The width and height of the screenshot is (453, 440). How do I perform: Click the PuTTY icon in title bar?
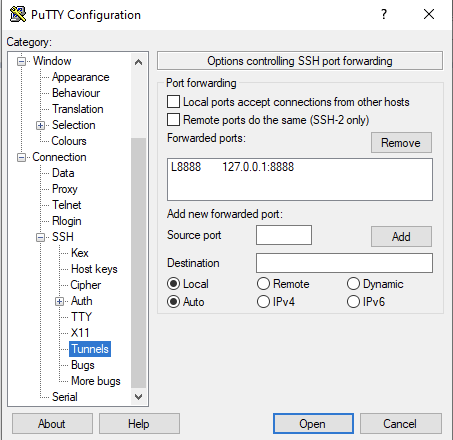17,14
